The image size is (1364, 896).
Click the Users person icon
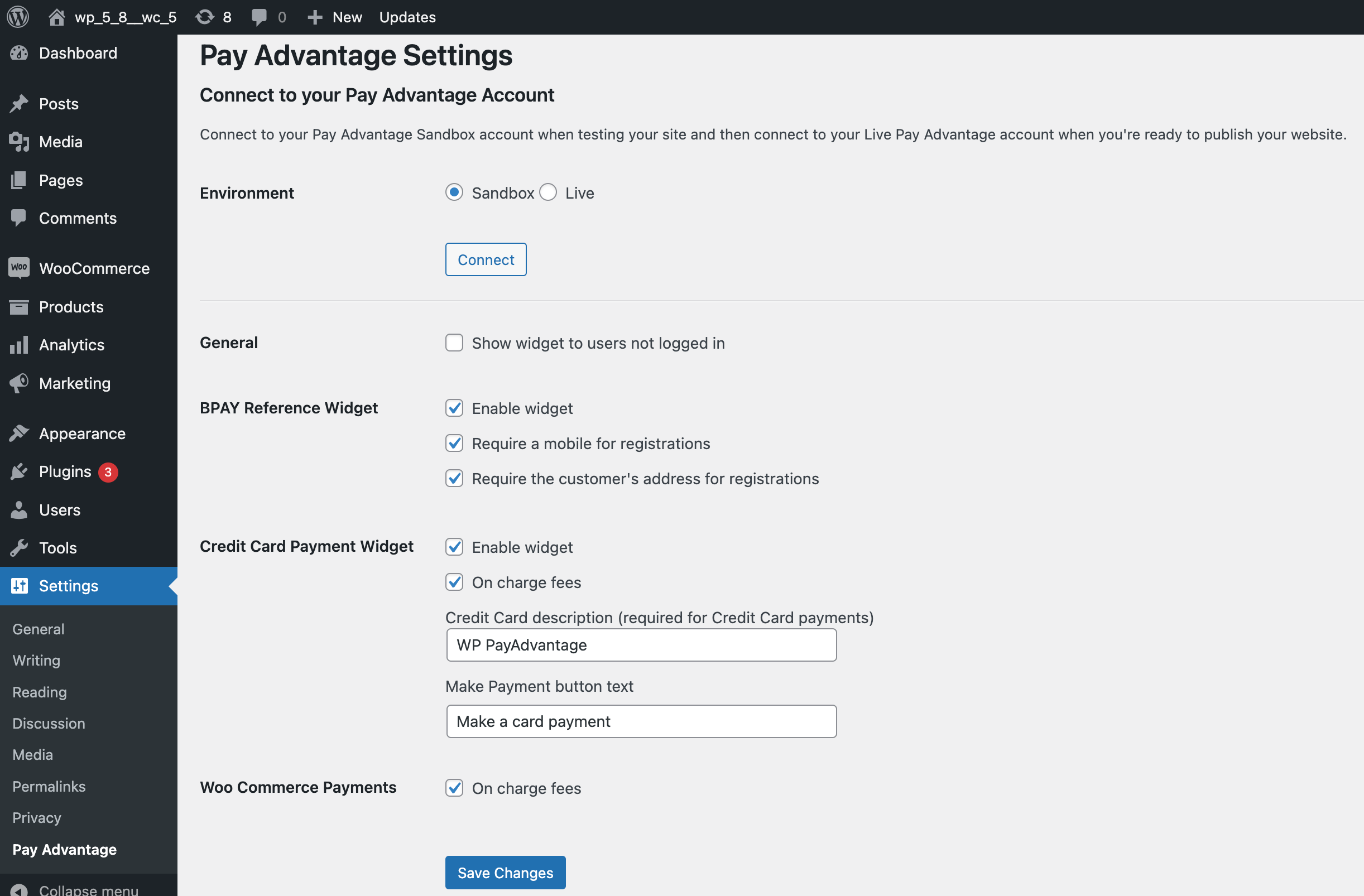tap(19, 510)
